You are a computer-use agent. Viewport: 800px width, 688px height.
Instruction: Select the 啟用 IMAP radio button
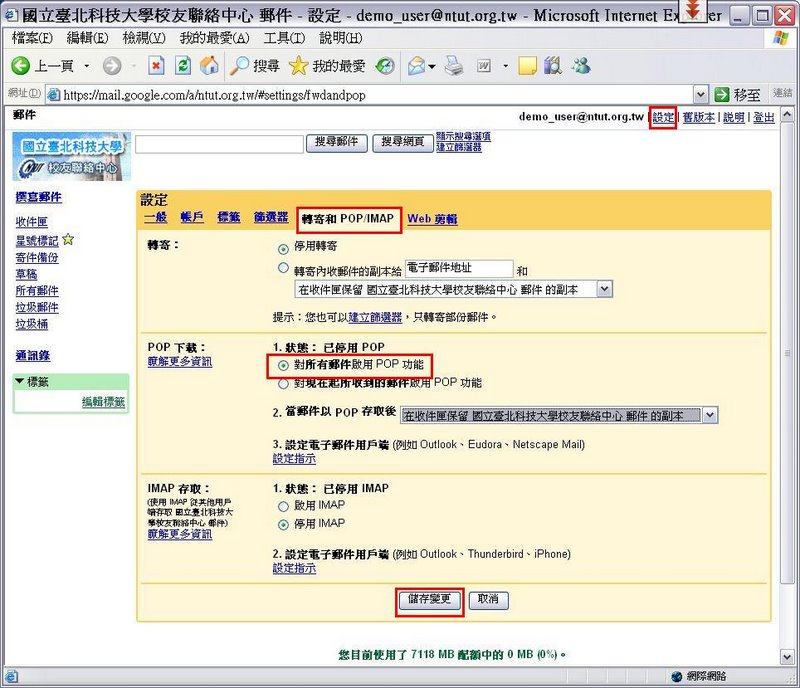pyautogui.click(x=283, y=506)
